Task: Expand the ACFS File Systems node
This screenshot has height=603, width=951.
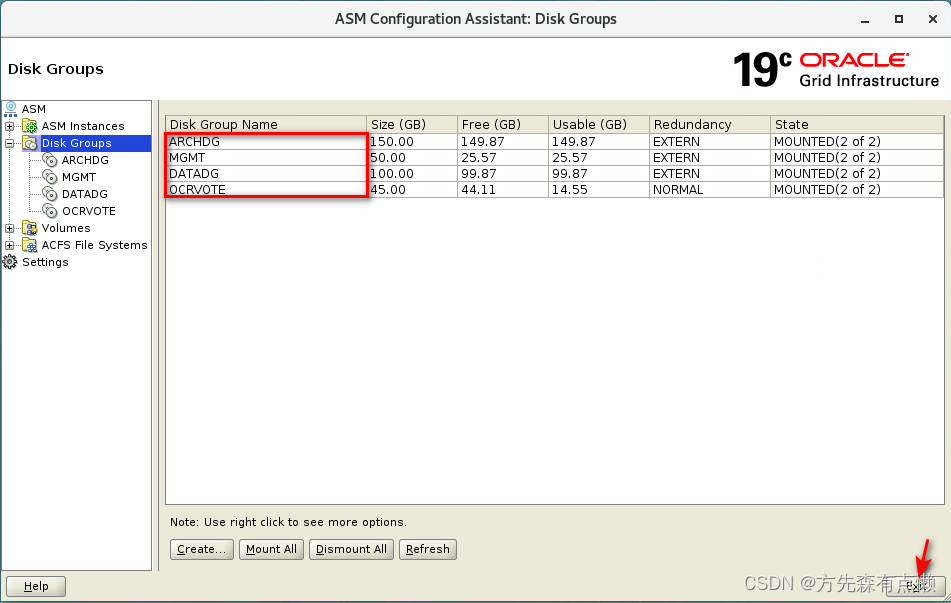Action: (x=10, y=246)
